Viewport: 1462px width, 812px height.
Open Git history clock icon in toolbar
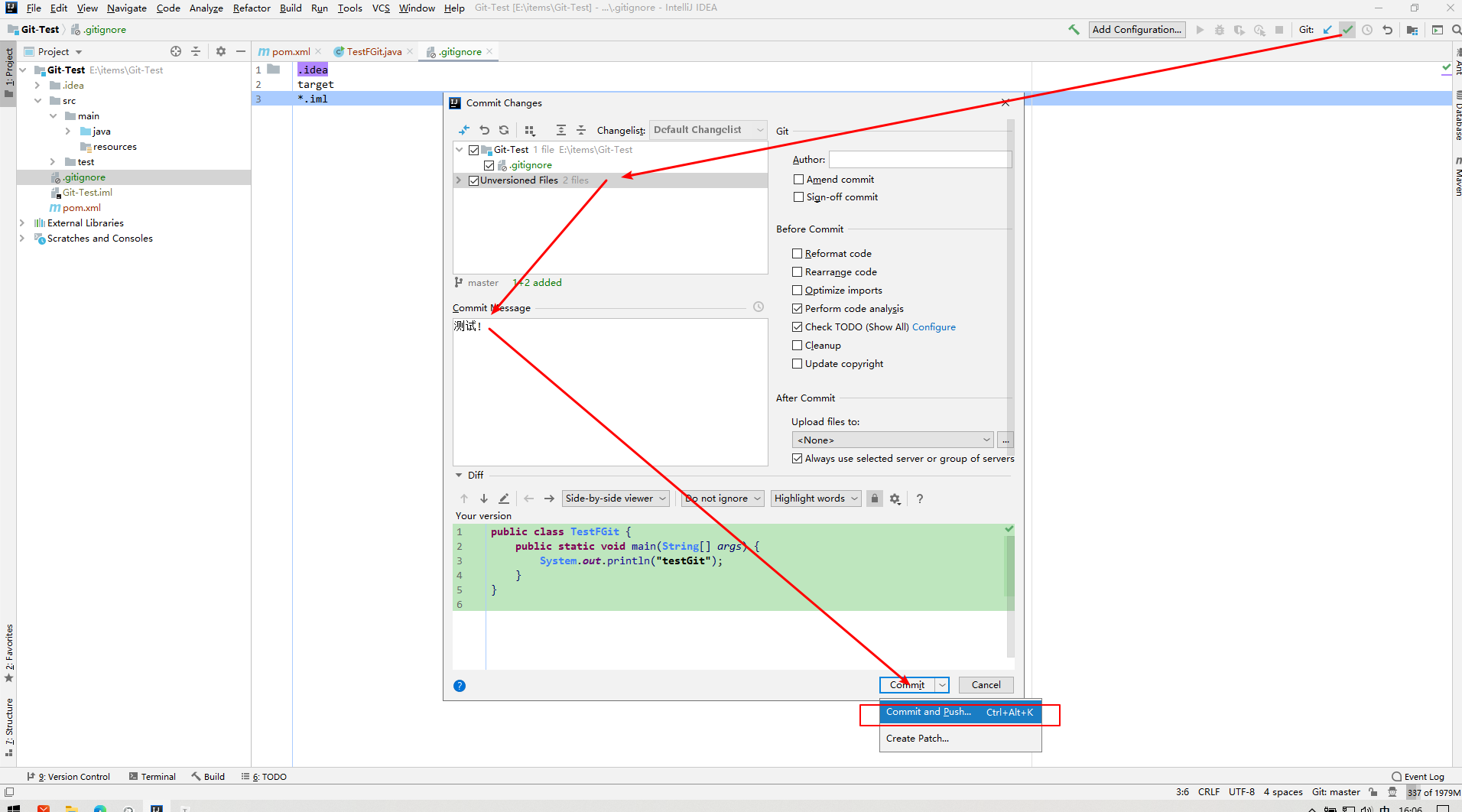[x=1367, y=30]
